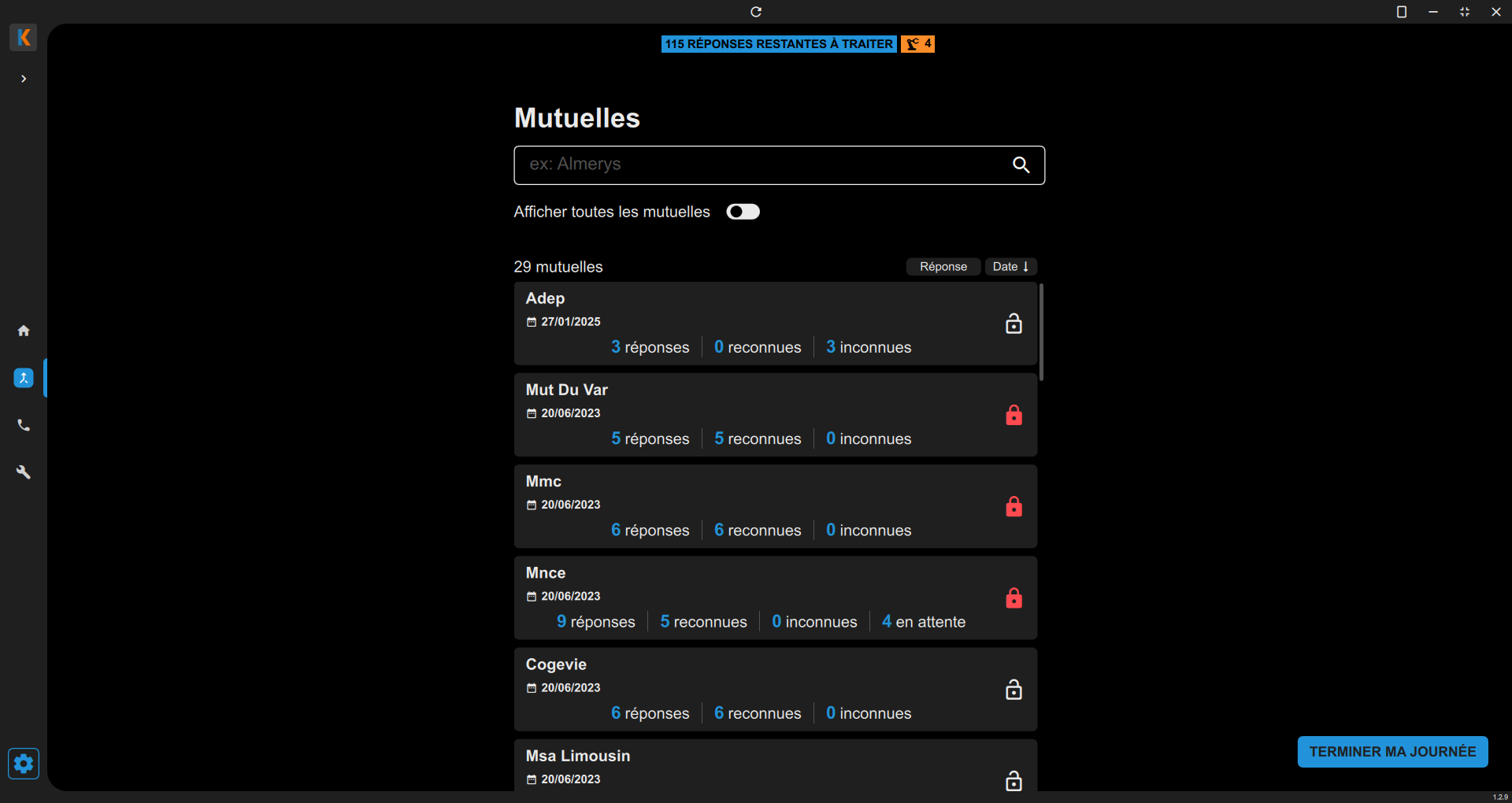Sort the list by Réponse
This screenshot has width=1512, height=803.
tap(943, 267)
